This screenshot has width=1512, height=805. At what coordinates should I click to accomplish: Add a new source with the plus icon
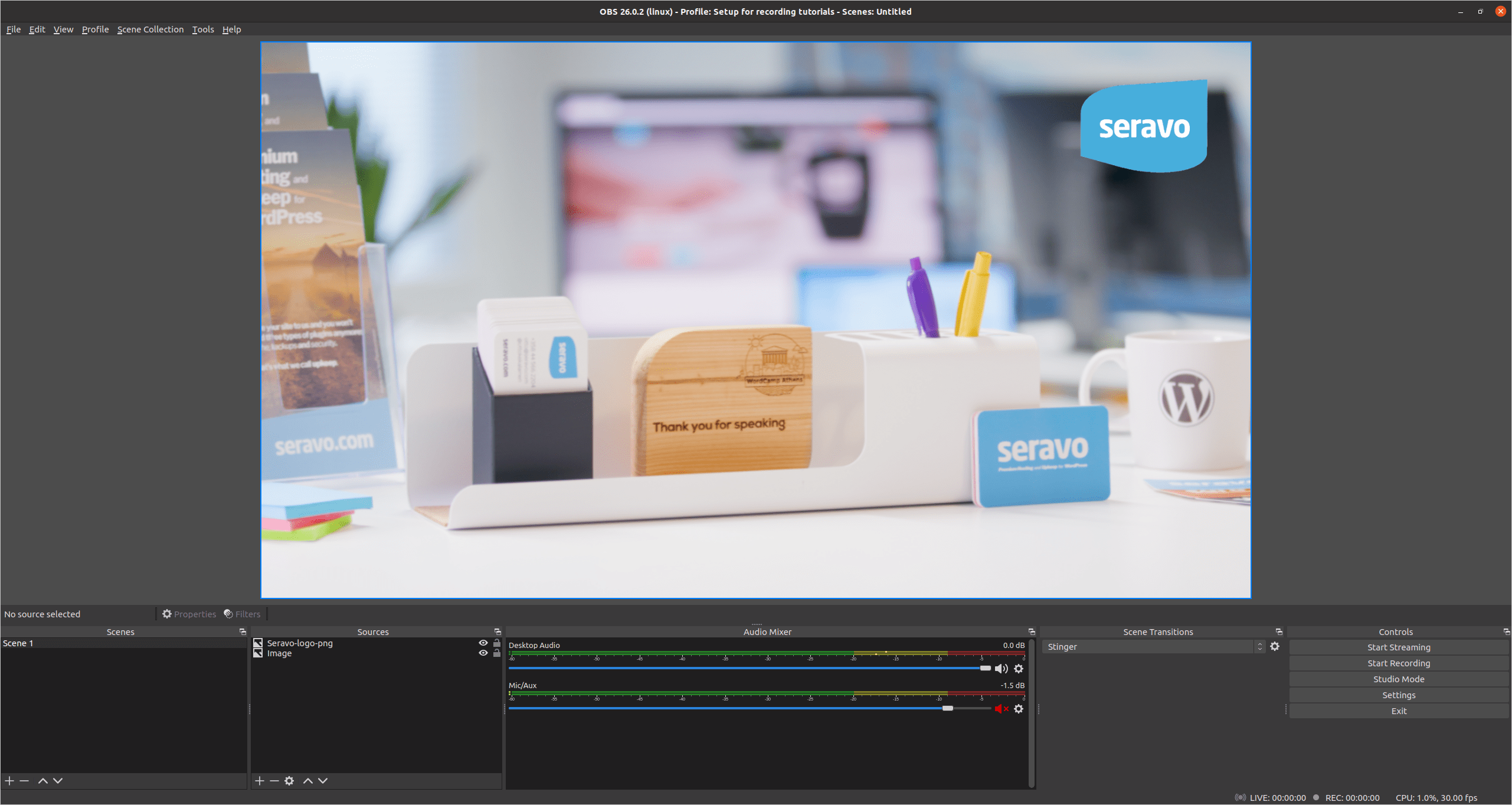(x=260, y=780)
